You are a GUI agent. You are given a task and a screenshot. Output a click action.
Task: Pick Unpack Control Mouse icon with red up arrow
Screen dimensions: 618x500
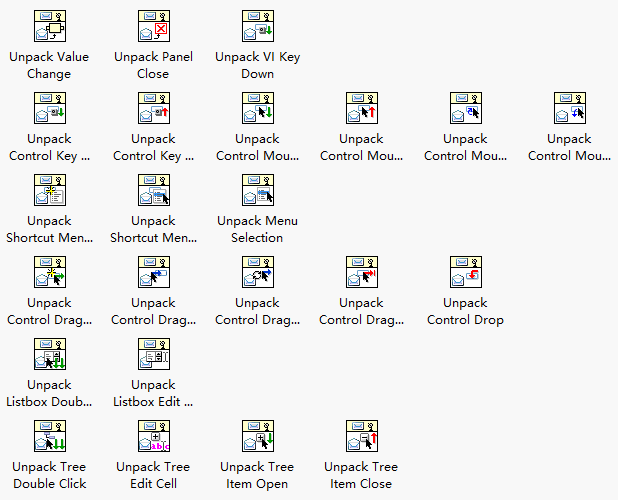(x=362, y=108)
